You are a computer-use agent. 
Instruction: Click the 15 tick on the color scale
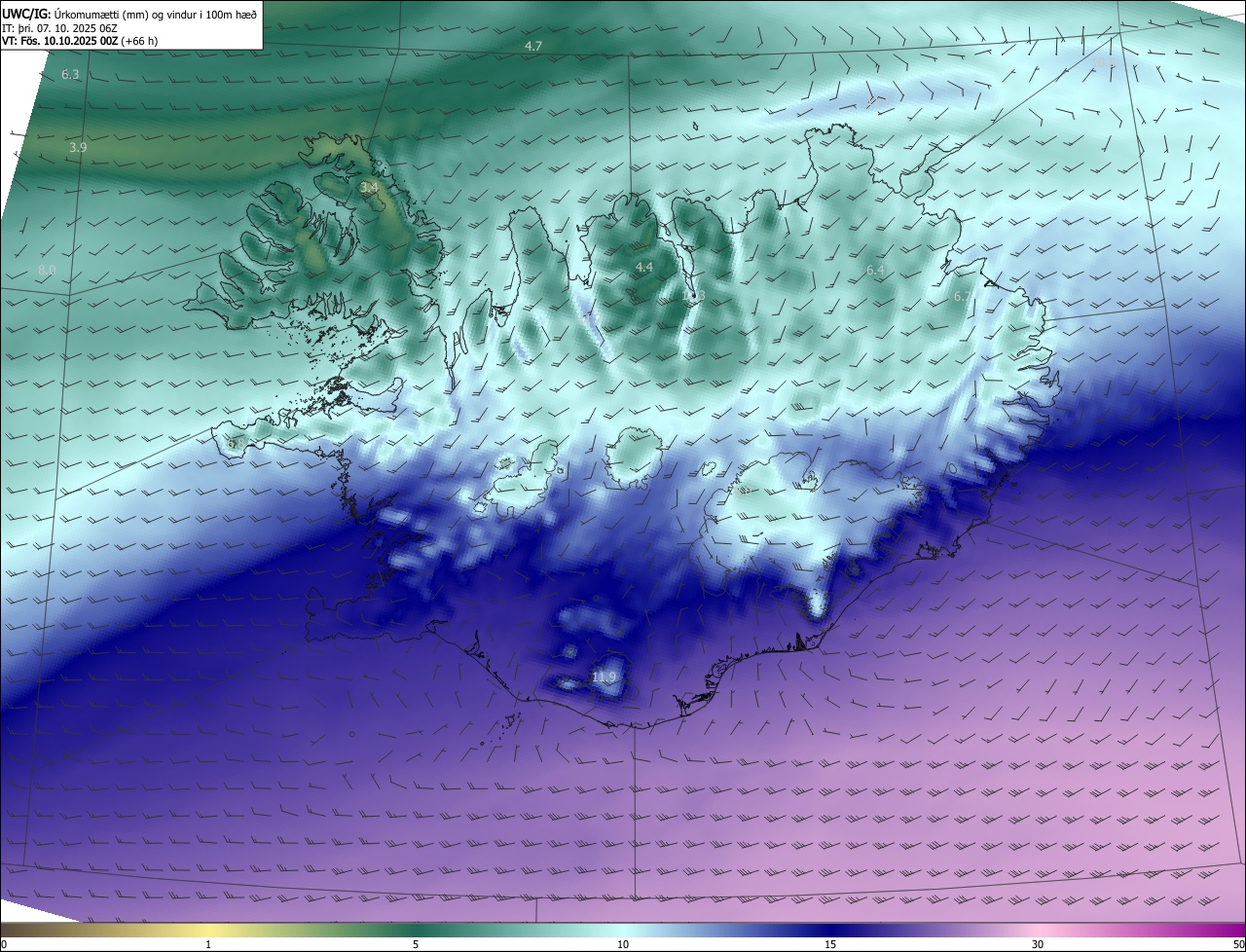pos(830,944)
